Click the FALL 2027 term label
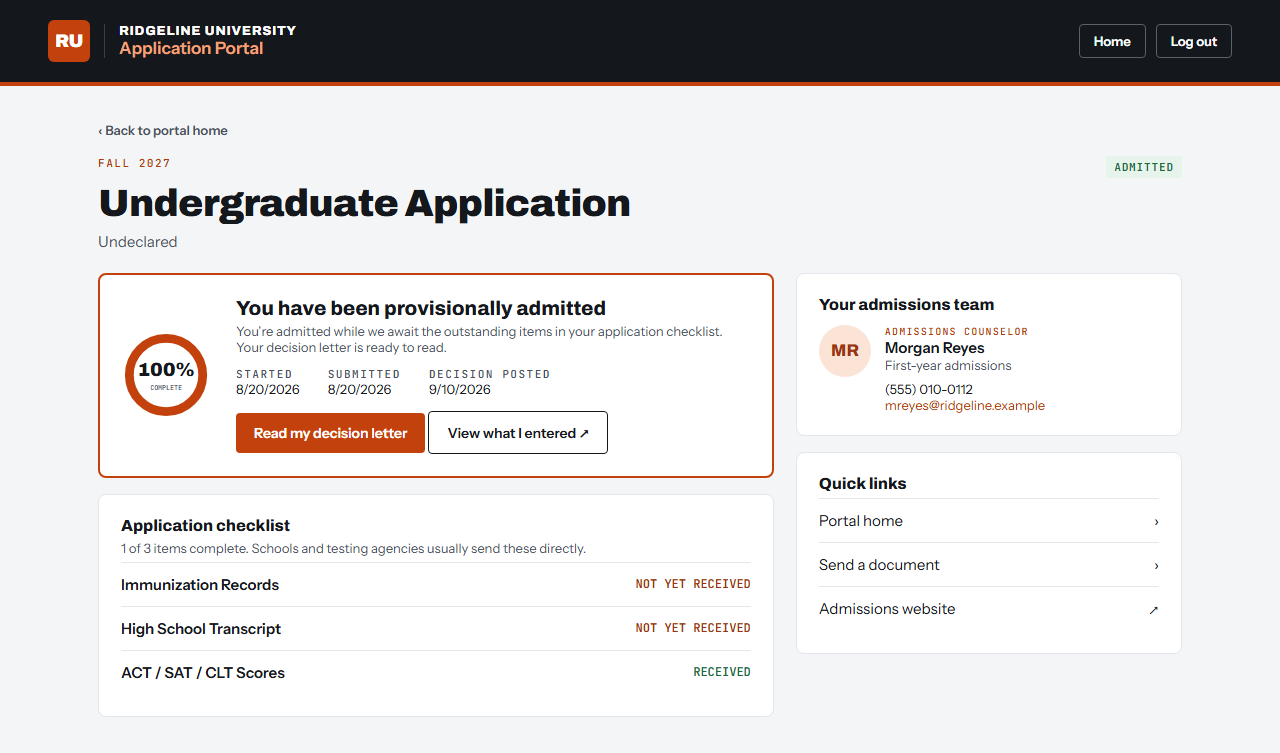 tap(135, 163)
